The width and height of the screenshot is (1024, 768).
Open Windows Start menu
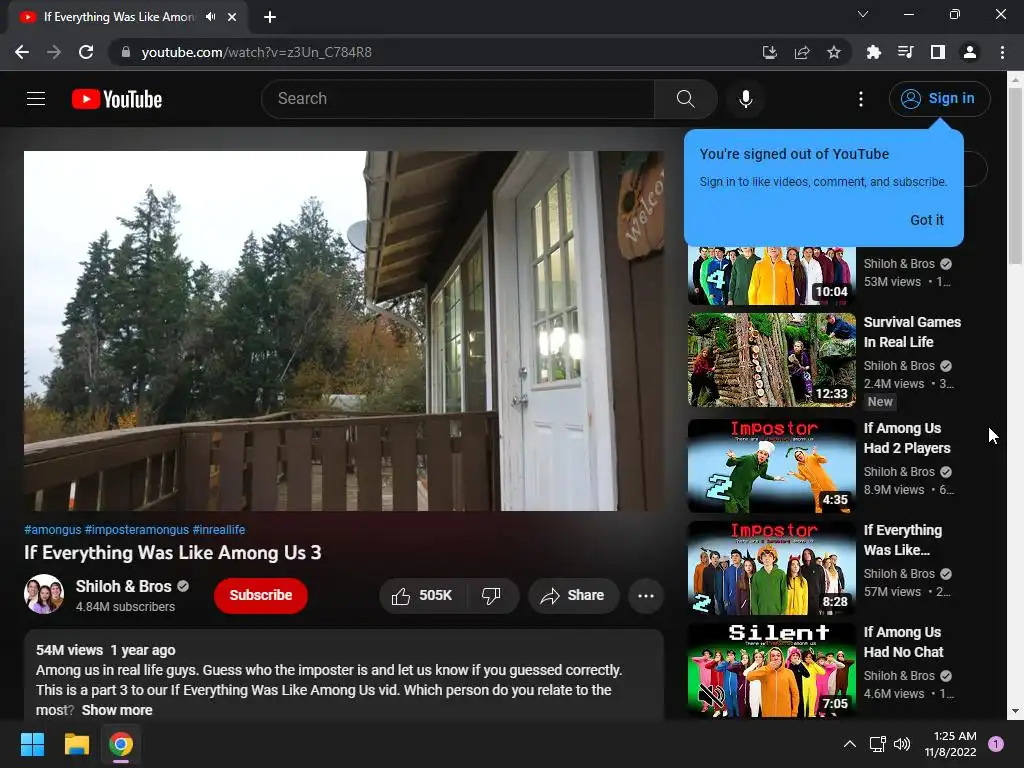[x=33, y=744]
